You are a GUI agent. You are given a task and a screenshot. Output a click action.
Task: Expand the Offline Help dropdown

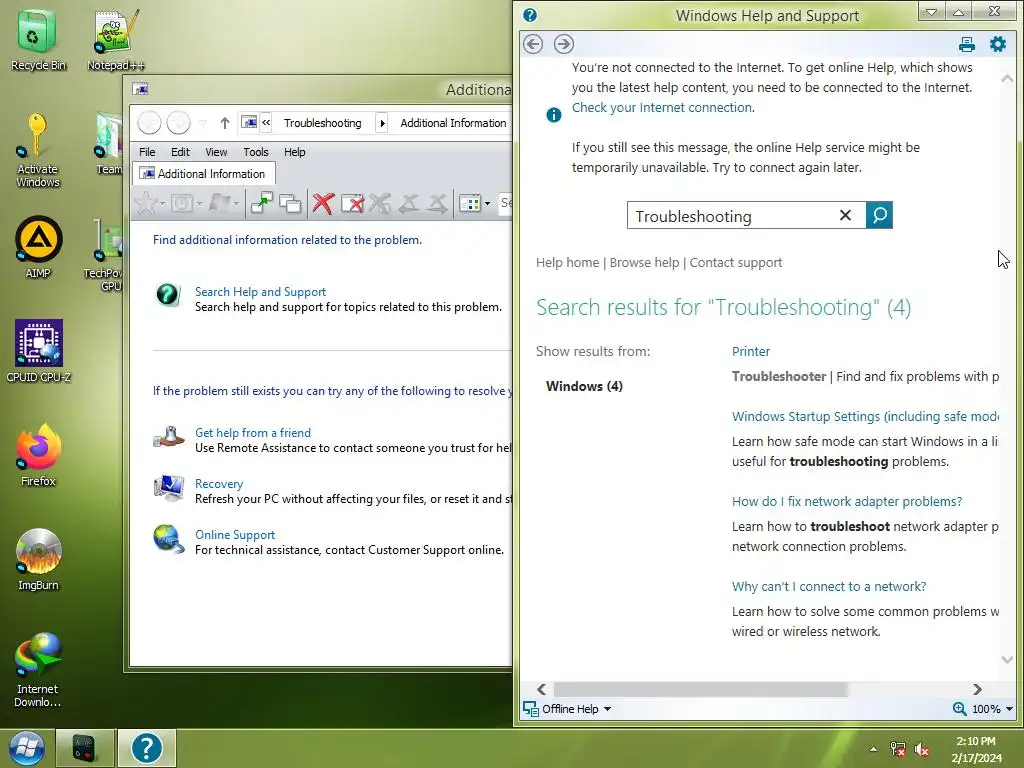pyautogui.click(x=607, y=709)
